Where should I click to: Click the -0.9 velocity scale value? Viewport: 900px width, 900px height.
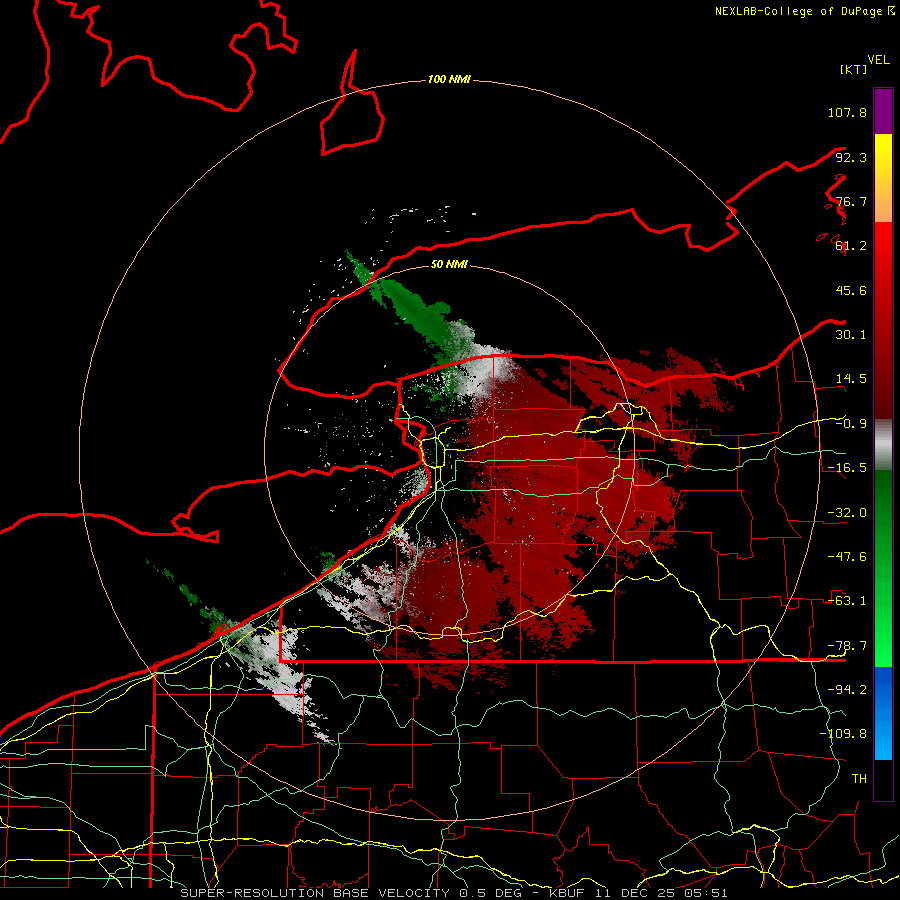click(x=851, y=424)
